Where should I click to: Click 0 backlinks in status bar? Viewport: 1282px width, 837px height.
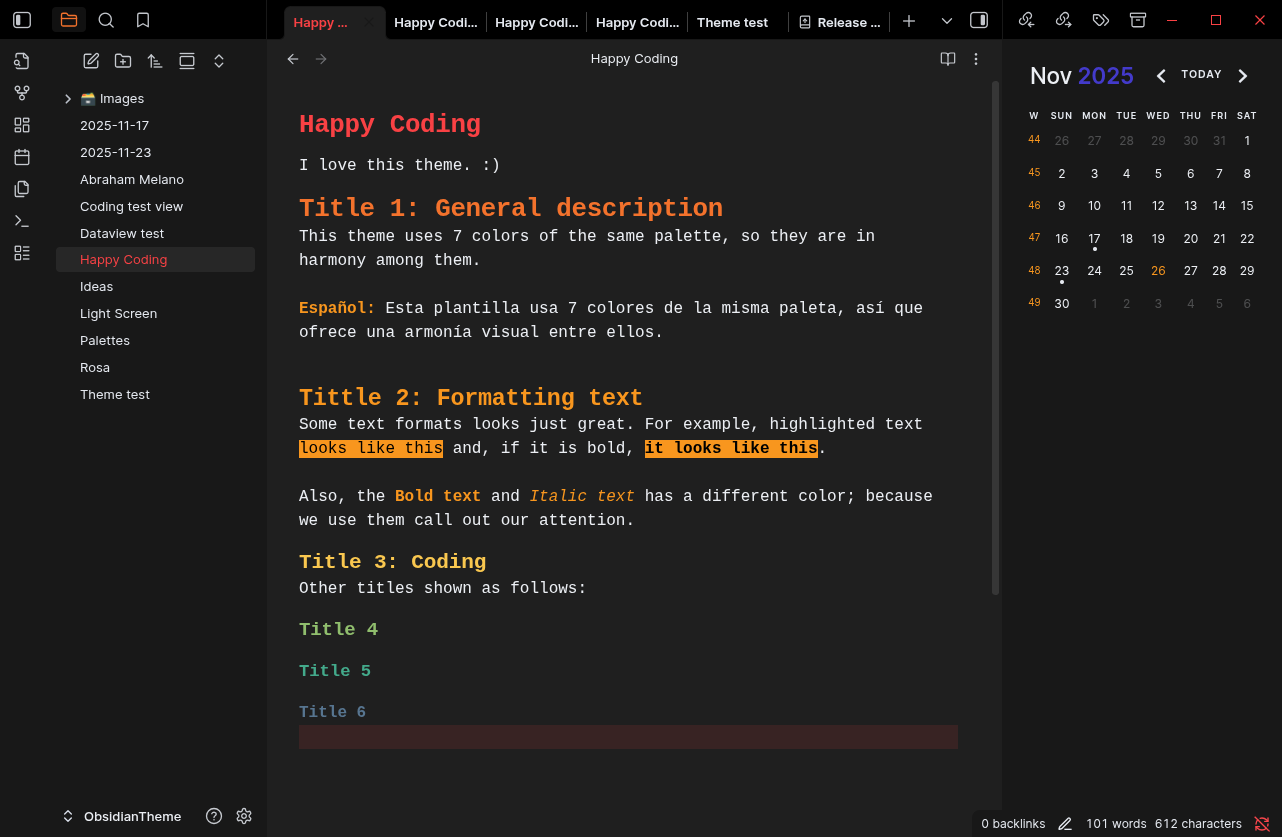coord(1013,824)
